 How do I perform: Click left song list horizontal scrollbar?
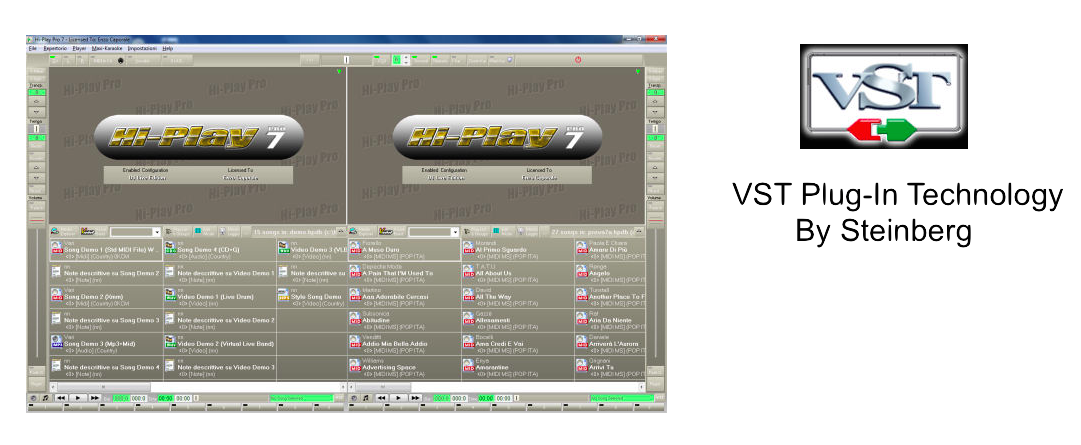197,387
